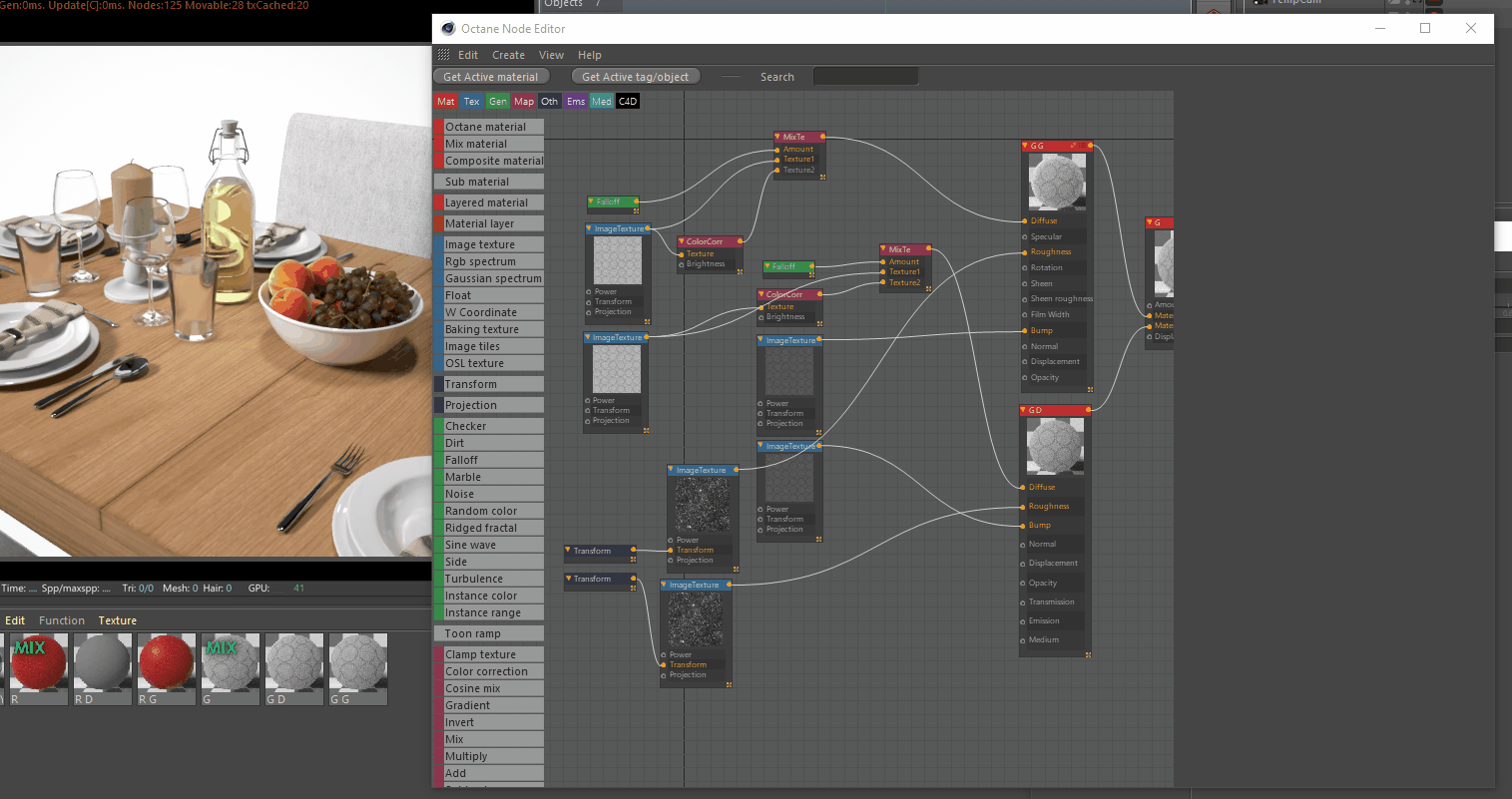Open the Edit menu in Octane Node Editor
This screenshot has height=799, width=1512.
[468, 55]
